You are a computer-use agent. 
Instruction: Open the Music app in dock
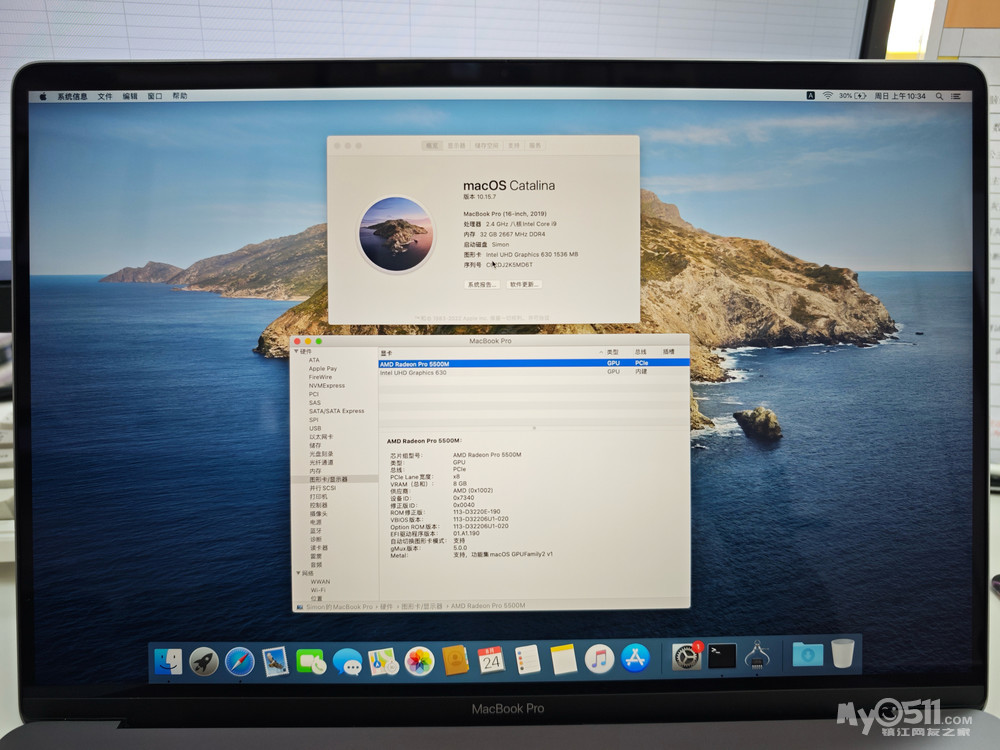click(x=599, y=659)
